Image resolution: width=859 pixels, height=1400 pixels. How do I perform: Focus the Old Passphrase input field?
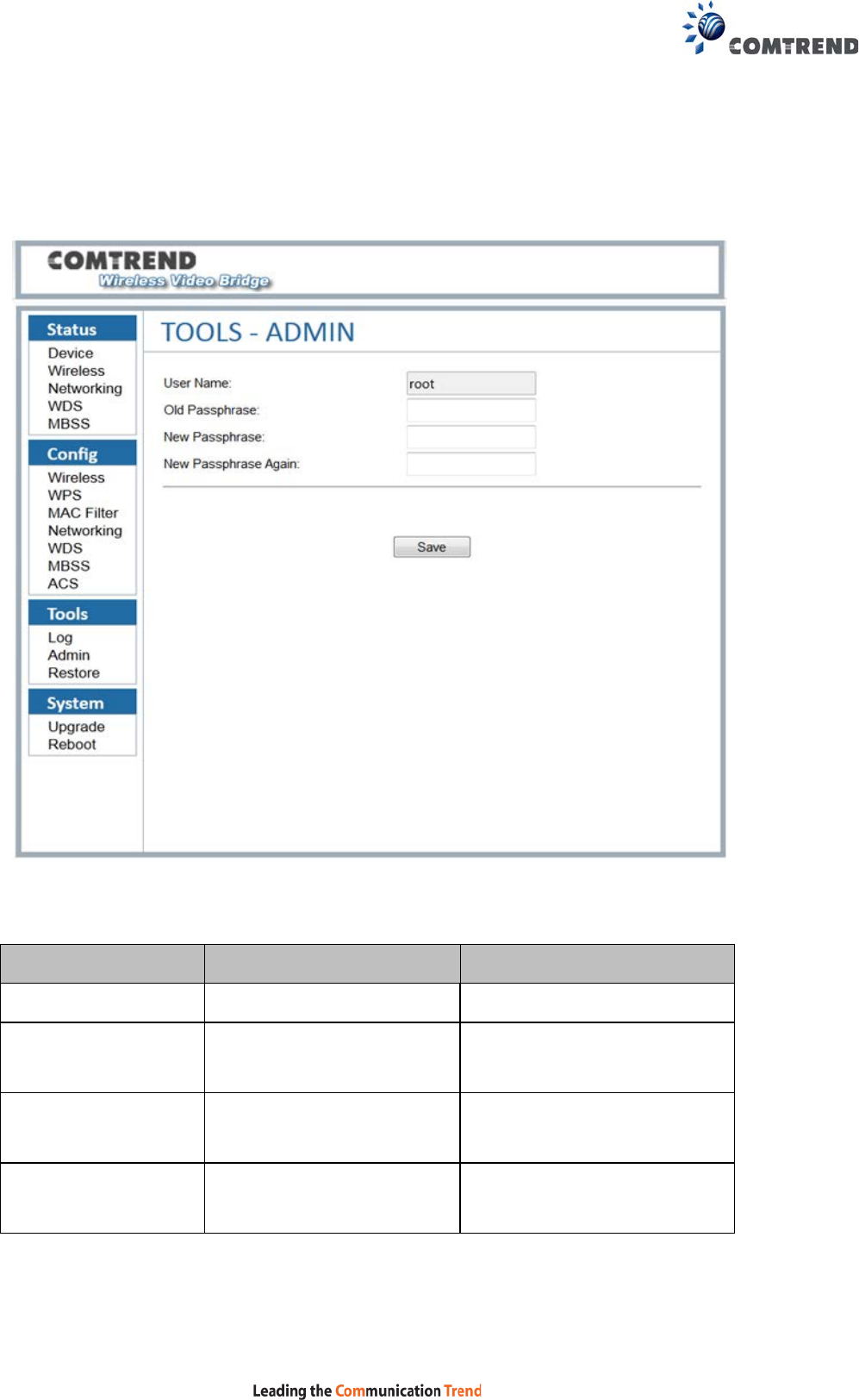[471, 410]
